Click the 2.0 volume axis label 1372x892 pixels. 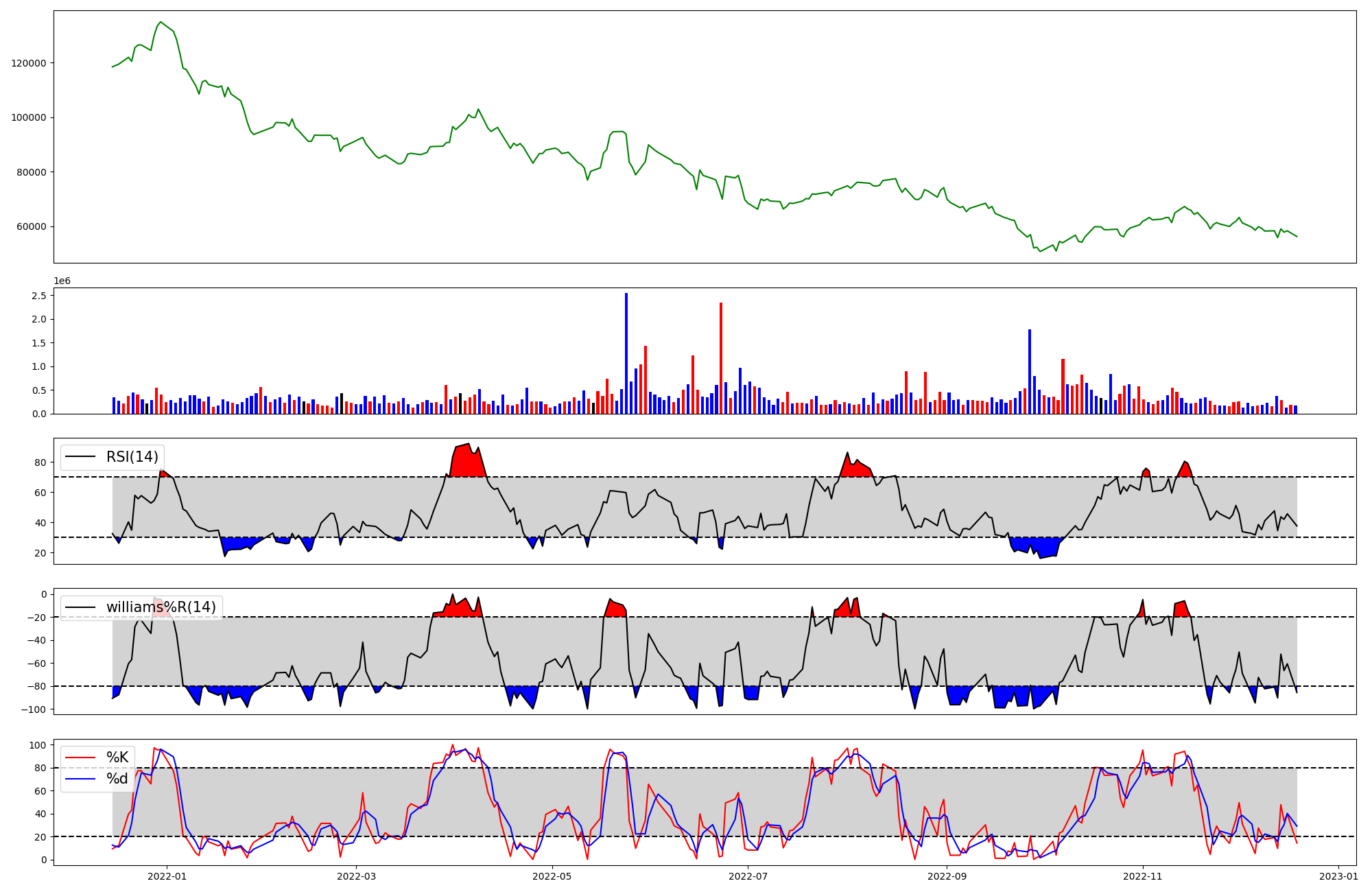[x=39, y=320]
